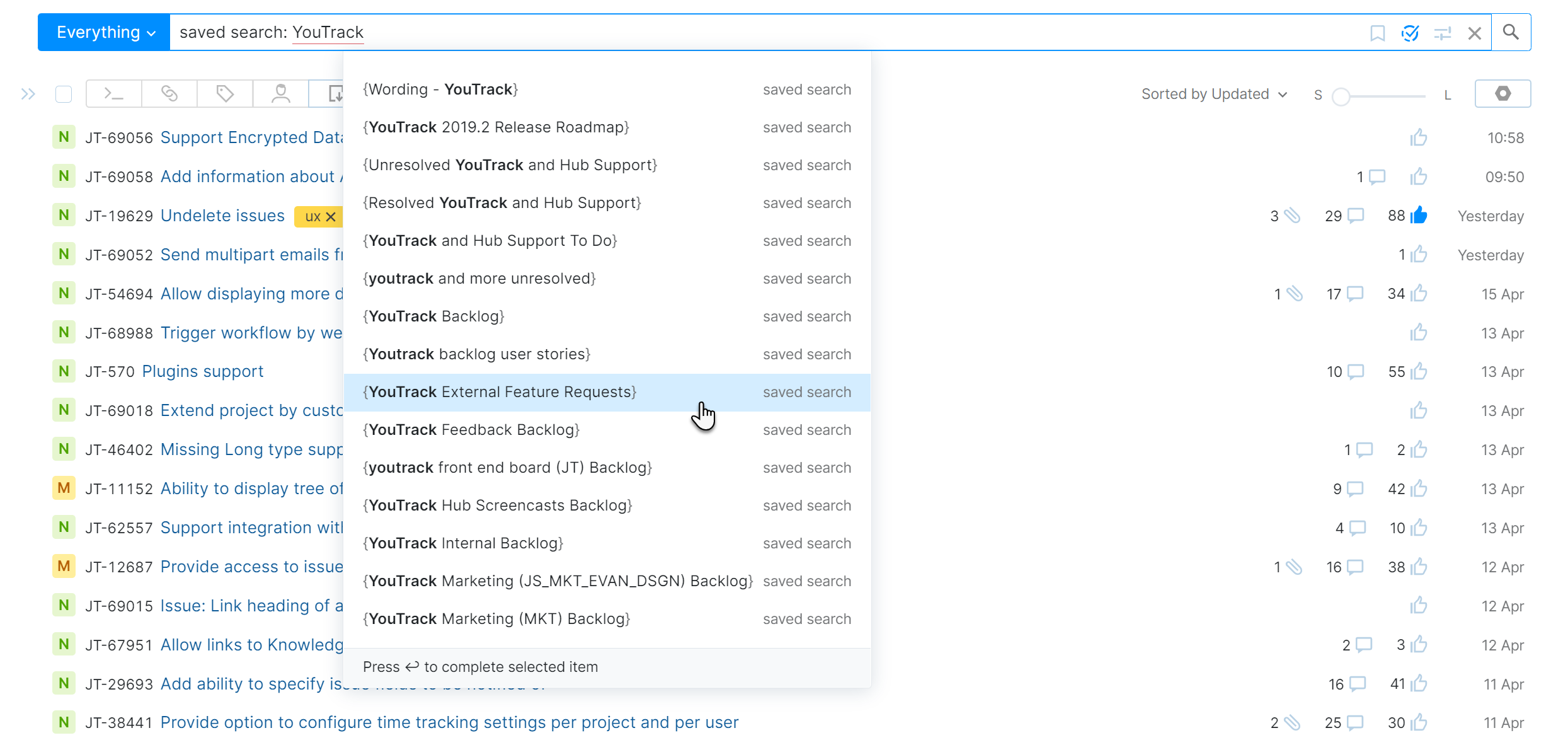Remove the ux tag from JT-19629
The width and height of the screenshot is (1568, 745).
332,216
